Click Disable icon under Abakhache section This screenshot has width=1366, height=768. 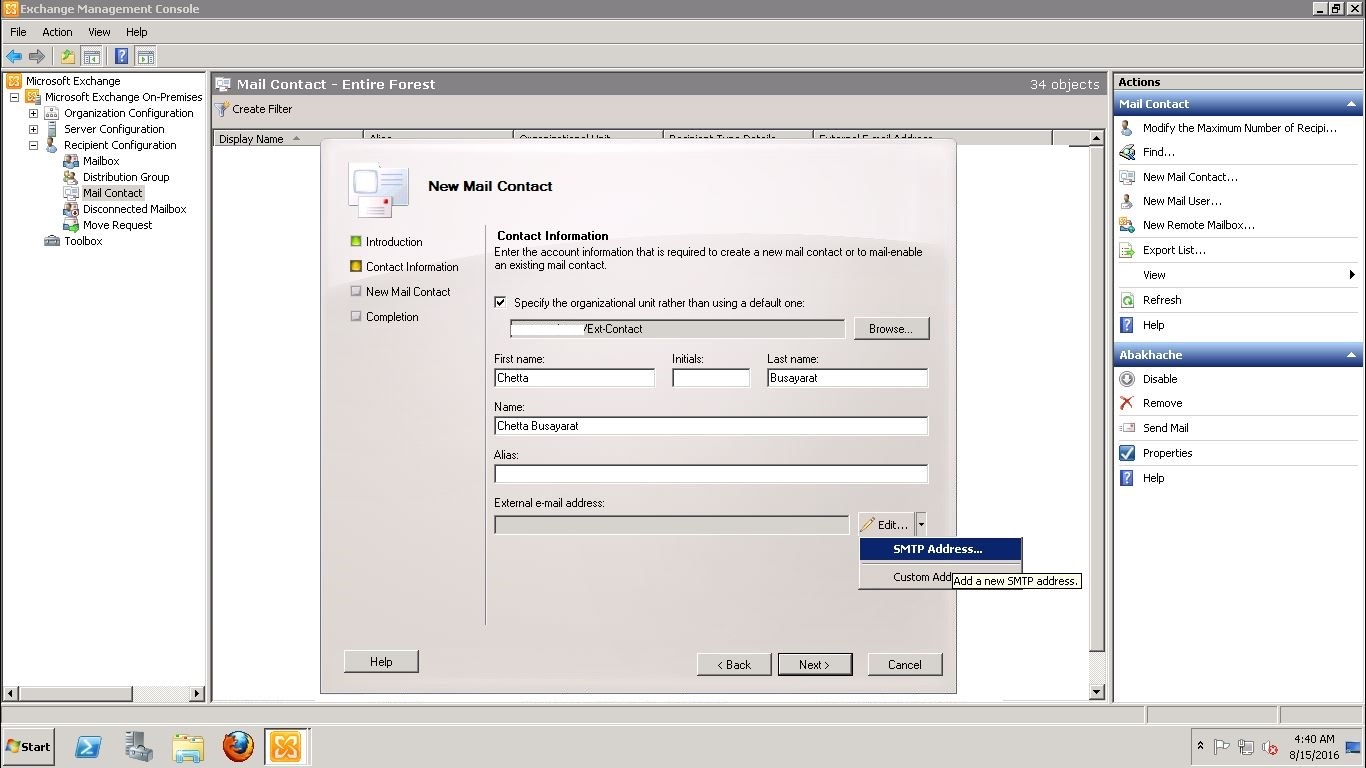click(1127, 379)
